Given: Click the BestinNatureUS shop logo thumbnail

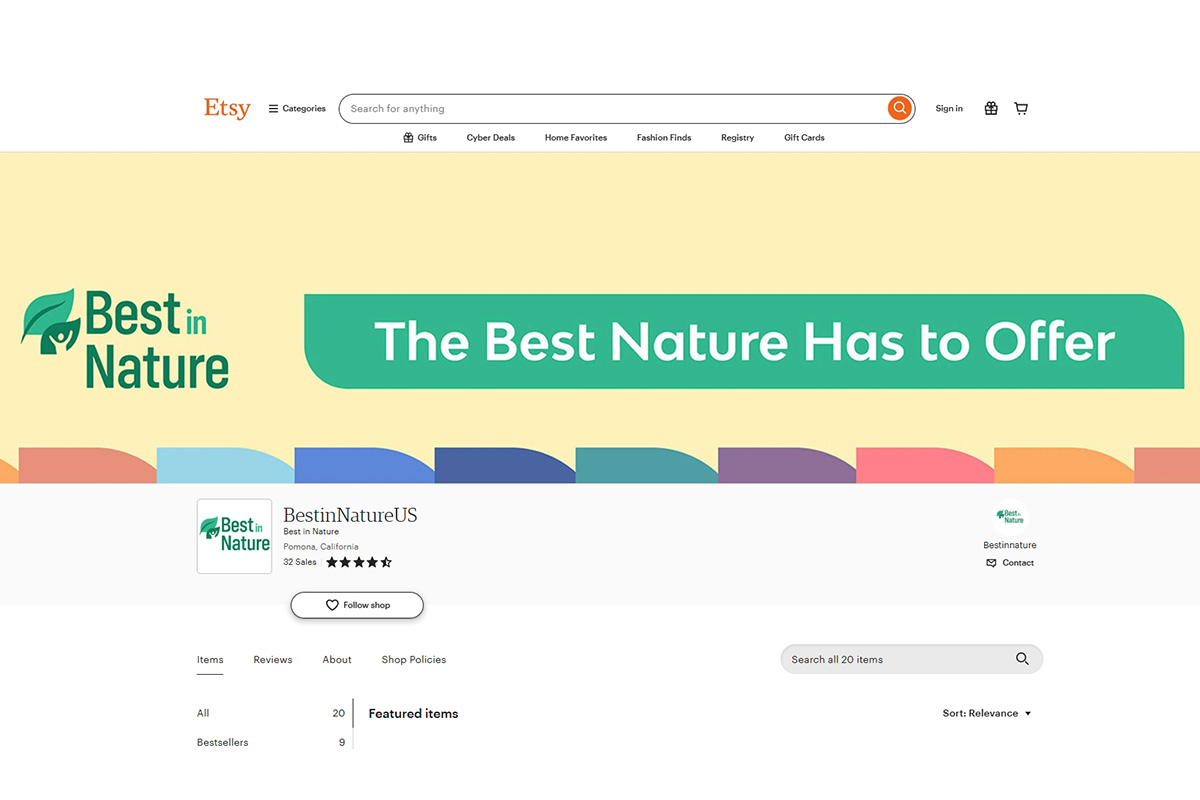Looking at the screenshot, I should [x=234, y=536].
